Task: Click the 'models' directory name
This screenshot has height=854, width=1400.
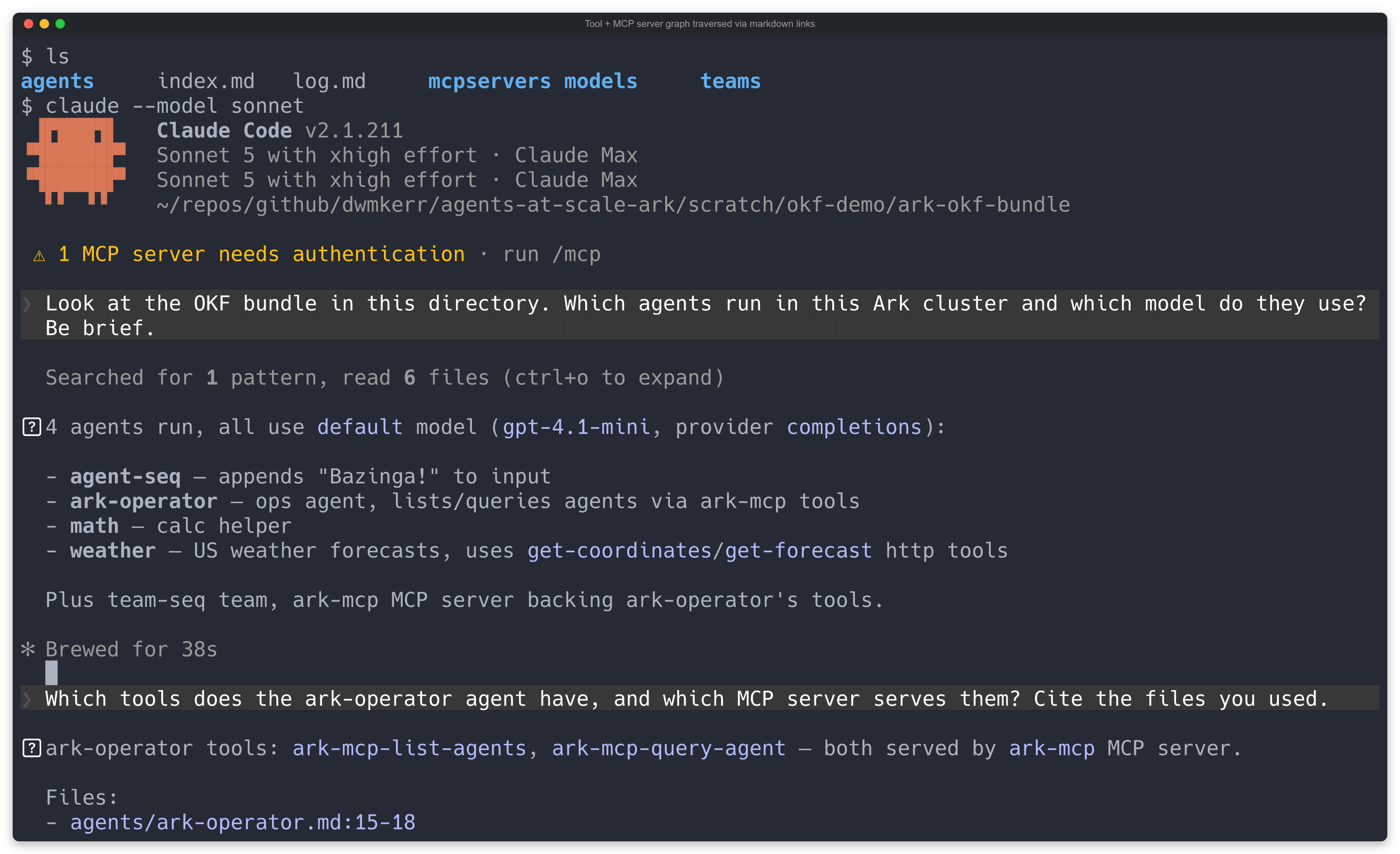Action: click(601, 81)
